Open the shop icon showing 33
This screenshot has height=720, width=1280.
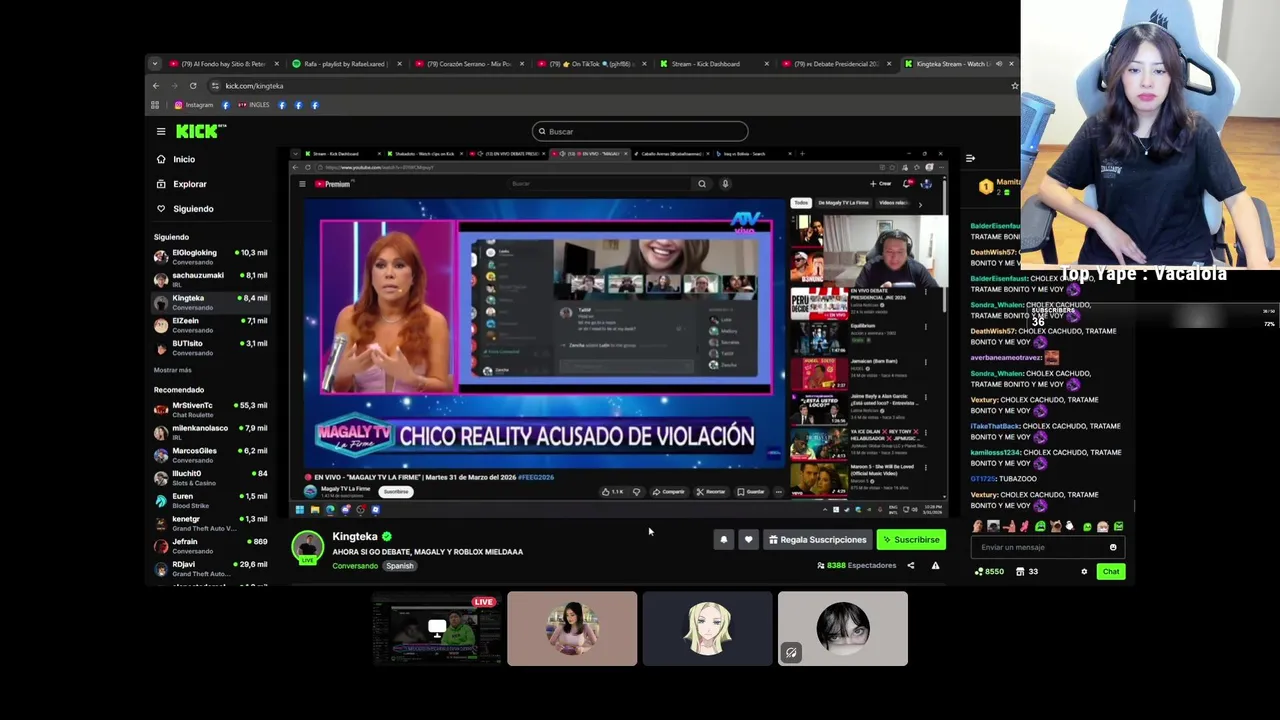1027,572
